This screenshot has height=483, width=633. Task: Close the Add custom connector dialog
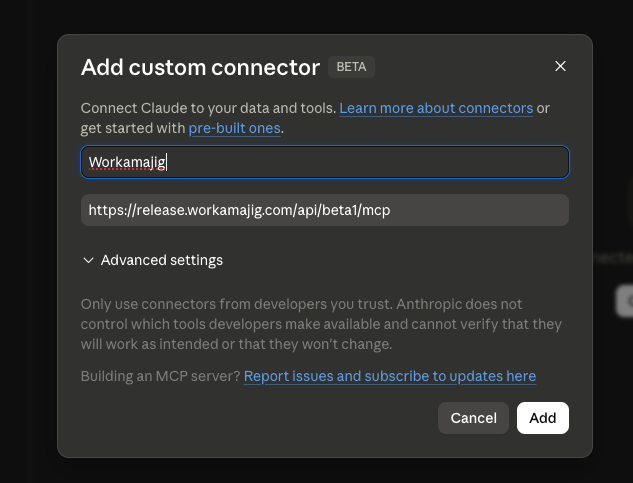(x=560, y=66)
